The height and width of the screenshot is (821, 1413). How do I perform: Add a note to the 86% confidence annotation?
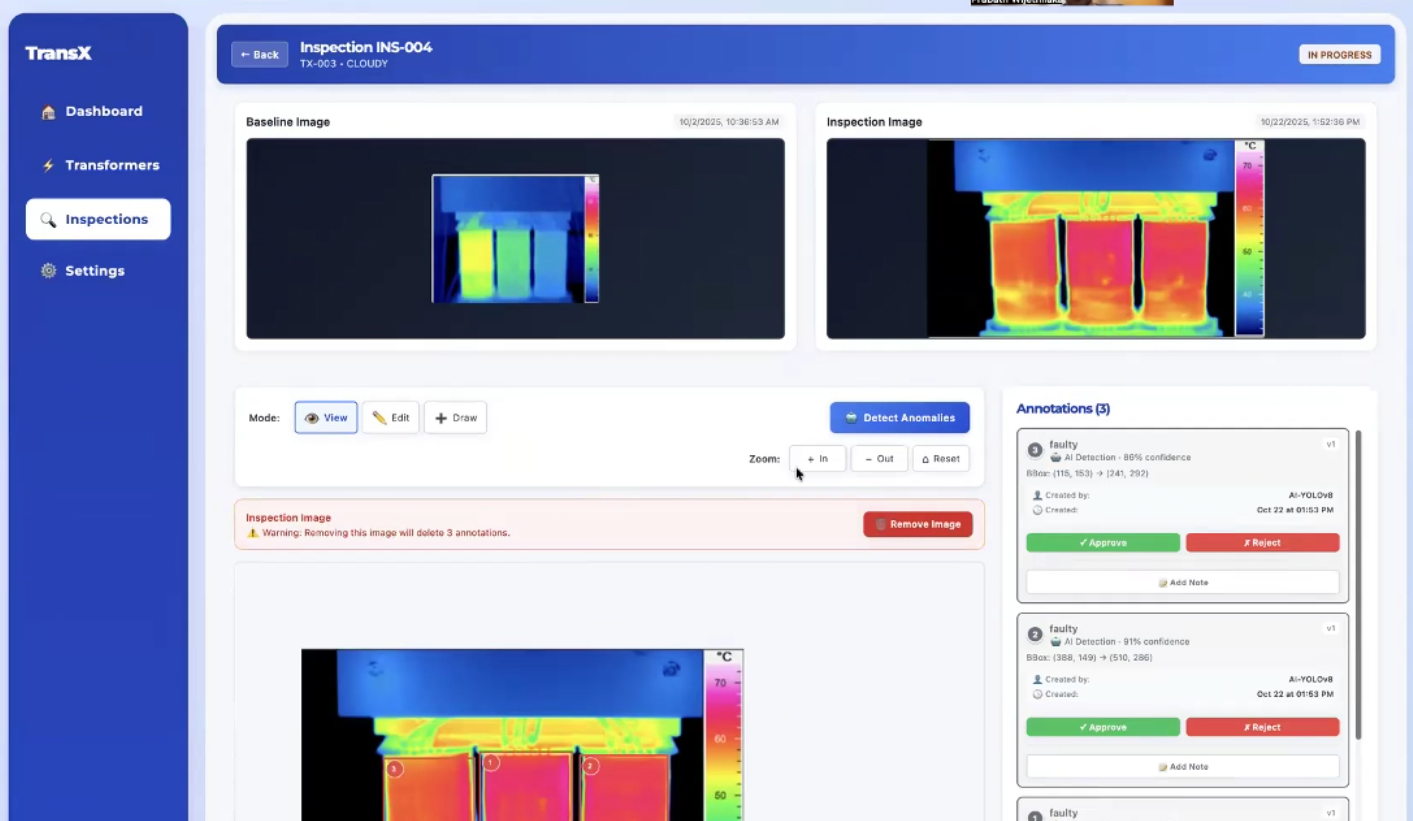pos(1183,582)
